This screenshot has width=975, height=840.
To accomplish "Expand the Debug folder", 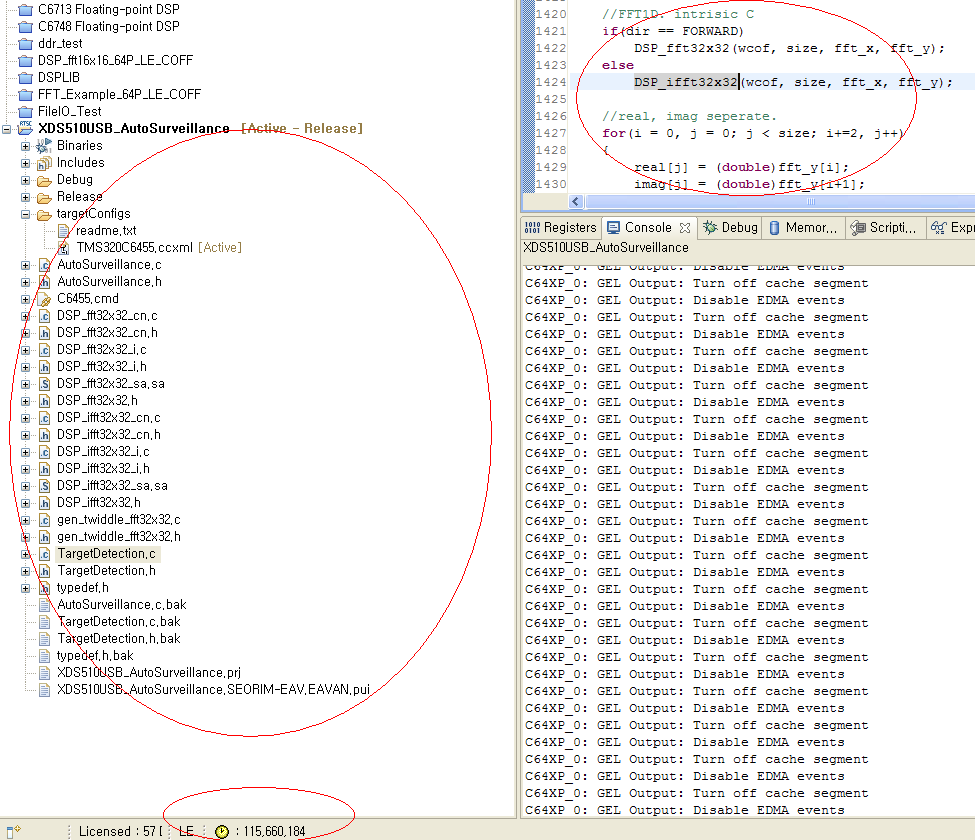I will coord(25,180).
